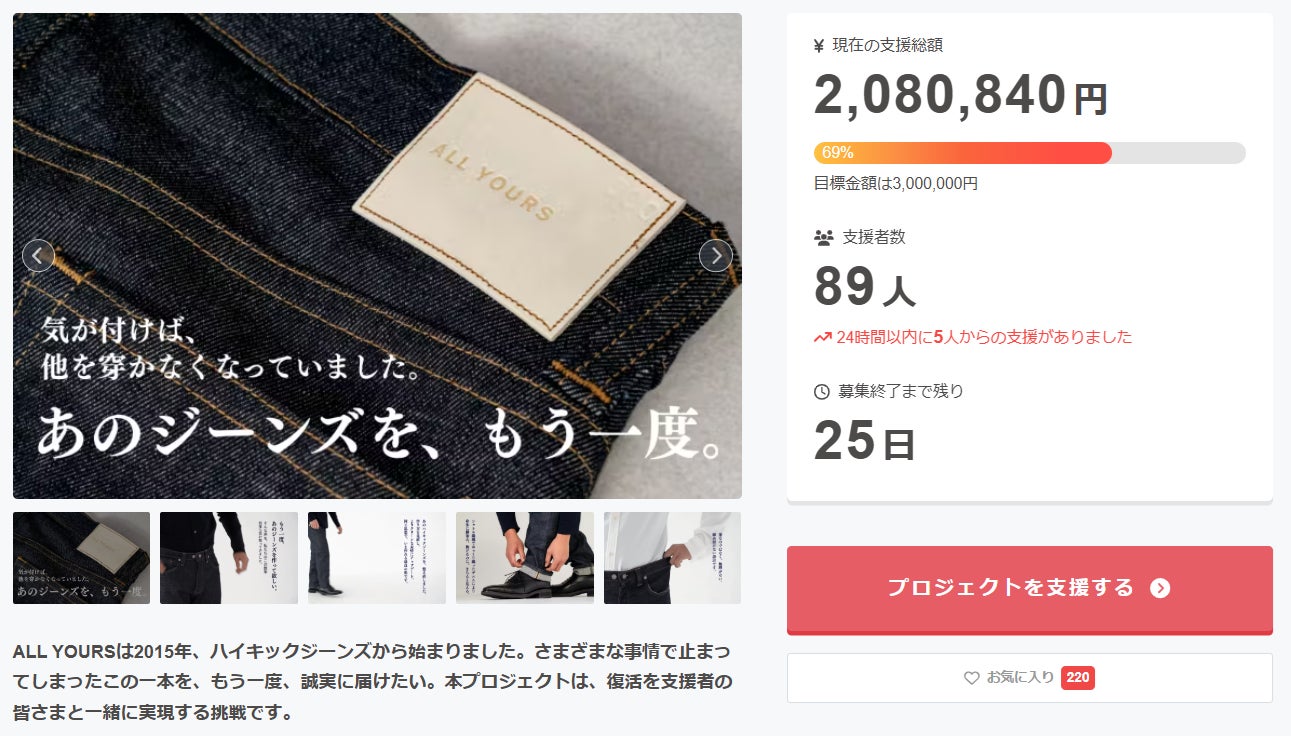The width and height of the screenshot is (1291, 736).
Task: Click the yen icon by 現在の支援総額
Action: (819, 45)
